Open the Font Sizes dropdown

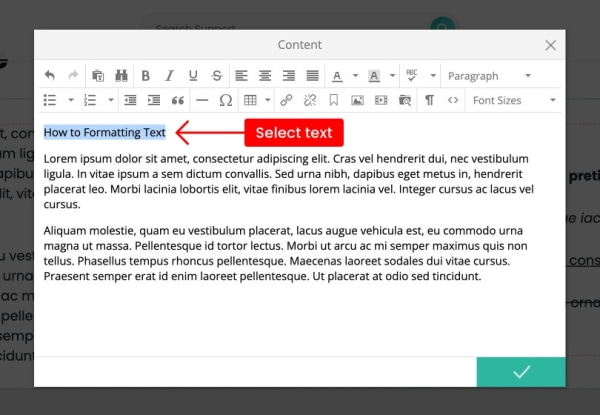(514, 100)
